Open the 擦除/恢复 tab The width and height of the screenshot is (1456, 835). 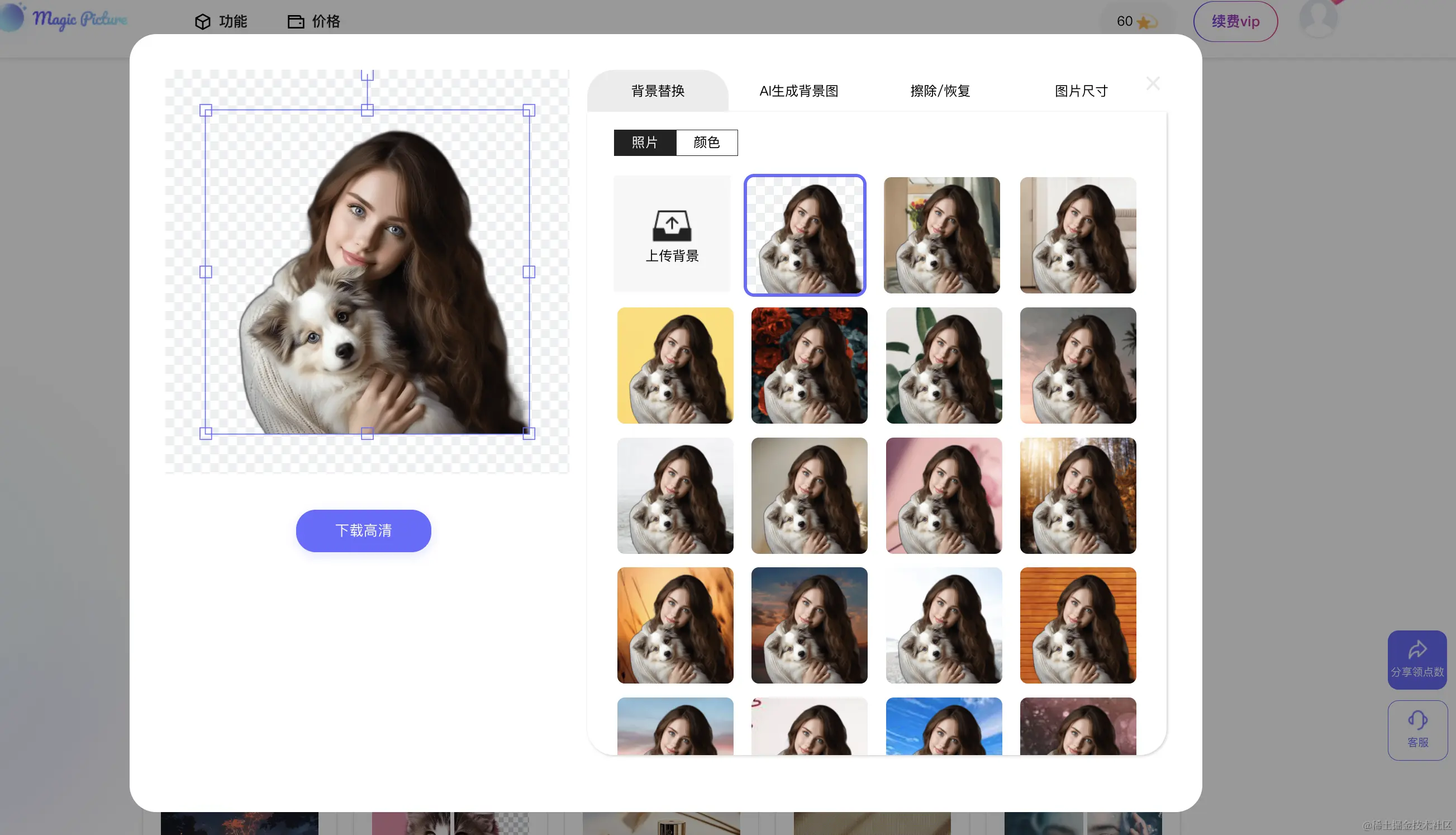point(940,91)
